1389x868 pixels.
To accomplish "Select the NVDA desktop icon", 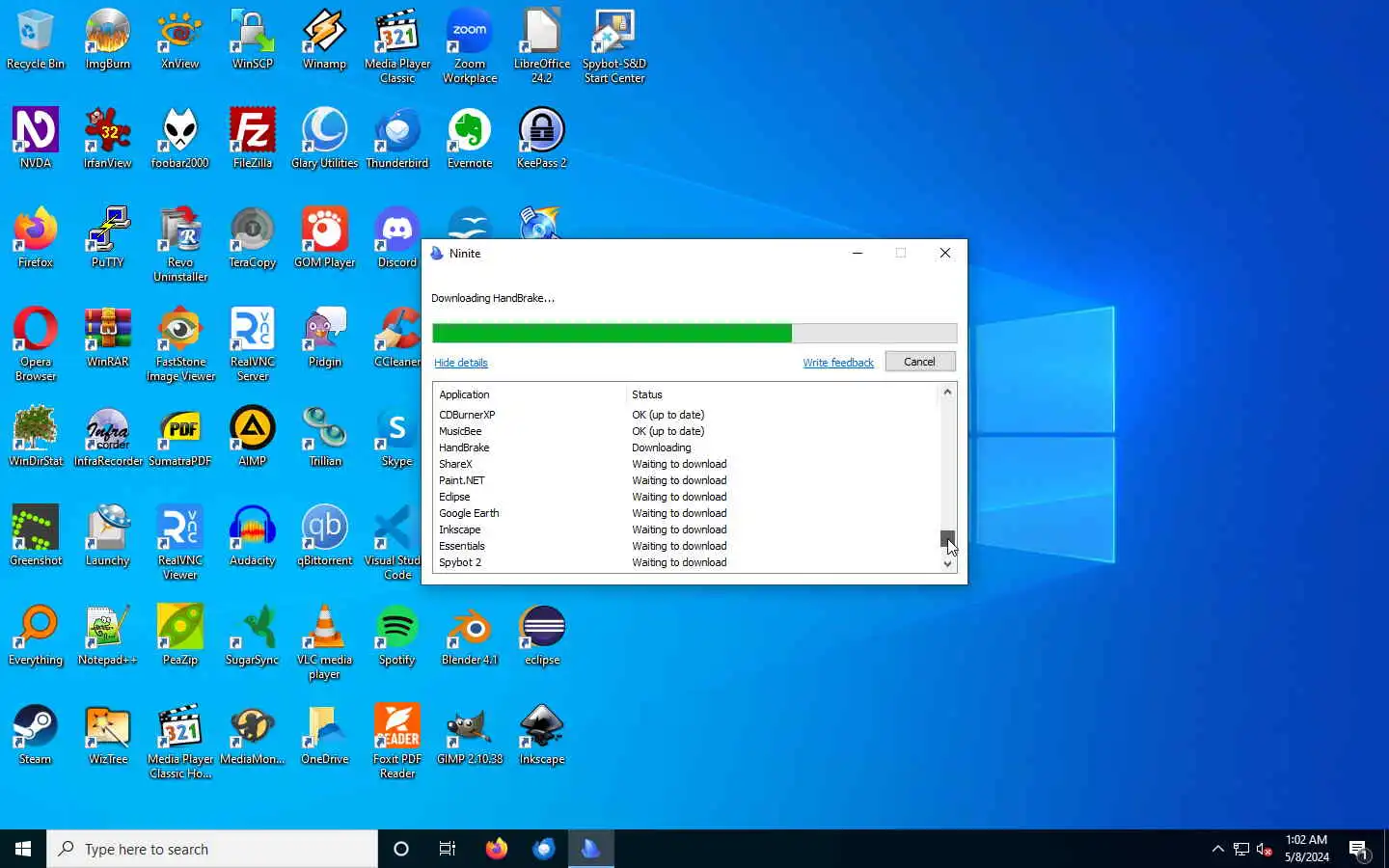I will (36, 138).
